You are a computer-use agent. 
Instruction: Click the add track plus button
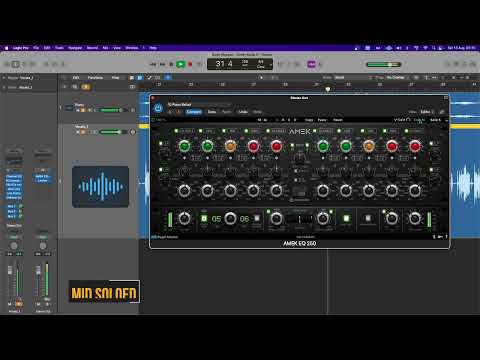pyautogui.click(x=65, y=87)
